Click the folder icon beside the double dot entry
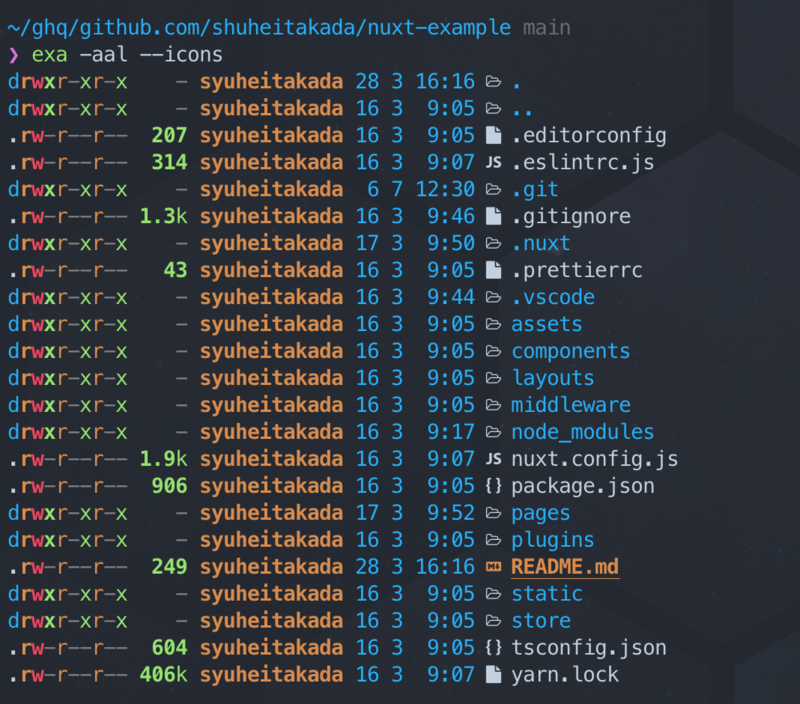This screenshot has width=800, height=704. point(493,109)
